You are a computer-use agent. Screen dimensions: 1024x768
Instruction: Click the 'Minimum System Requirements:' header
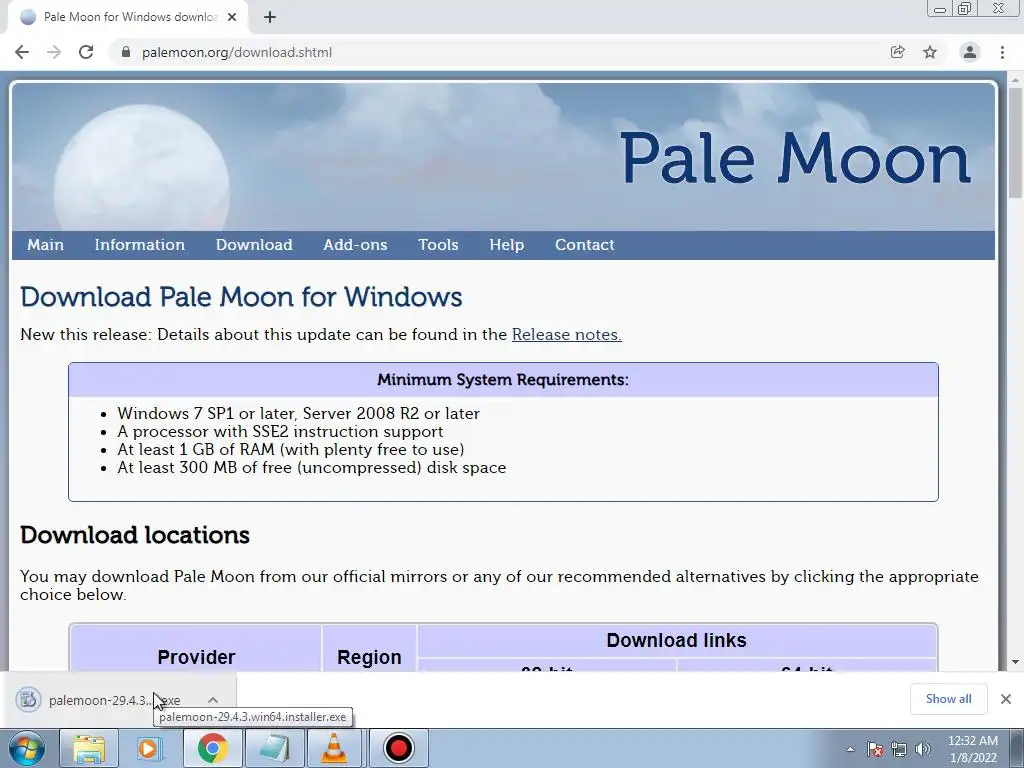click(503, 380)
